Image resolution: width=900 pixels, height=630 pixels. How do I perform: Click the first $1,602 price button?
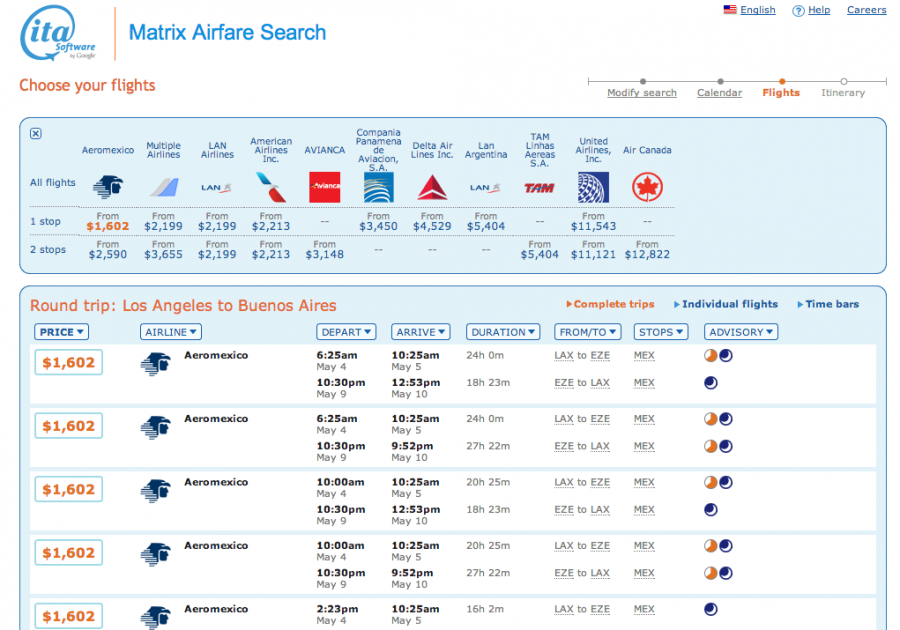click(68, 362)
